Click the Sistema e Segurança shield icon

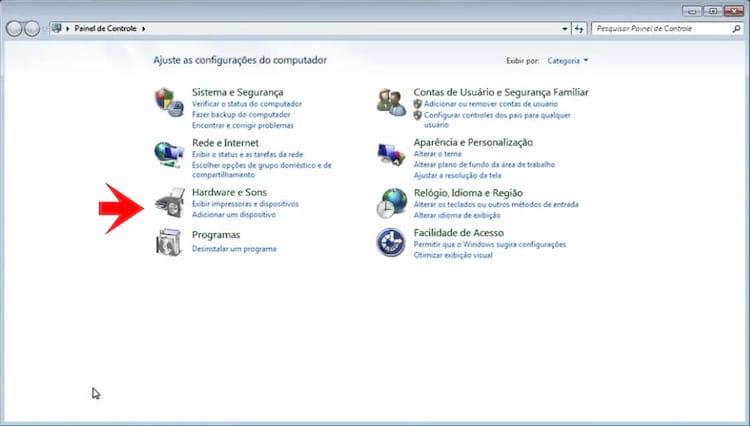[167, 100]
